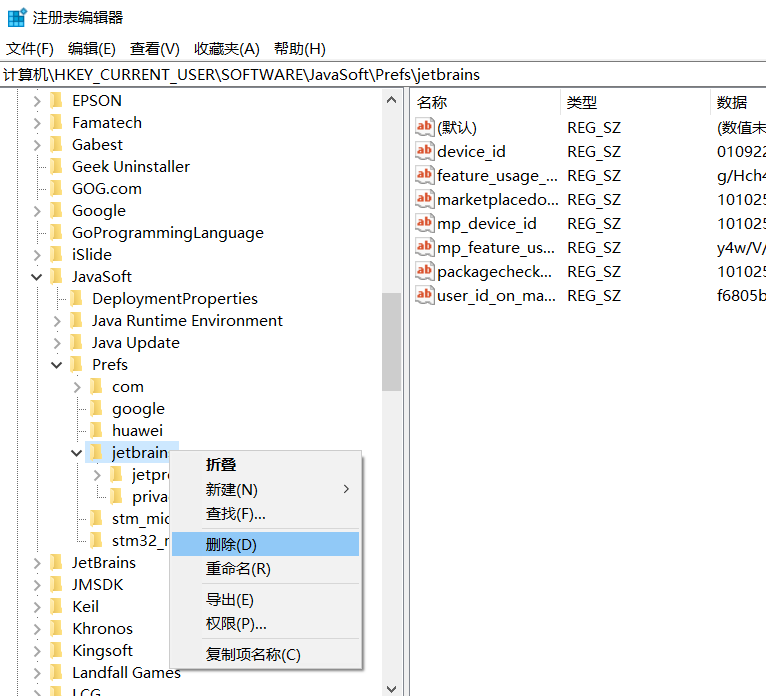Open the 收藏夹(A) menu
This screenshot has width=766, height=696.
pyautogui.click(x=226, y=49)
